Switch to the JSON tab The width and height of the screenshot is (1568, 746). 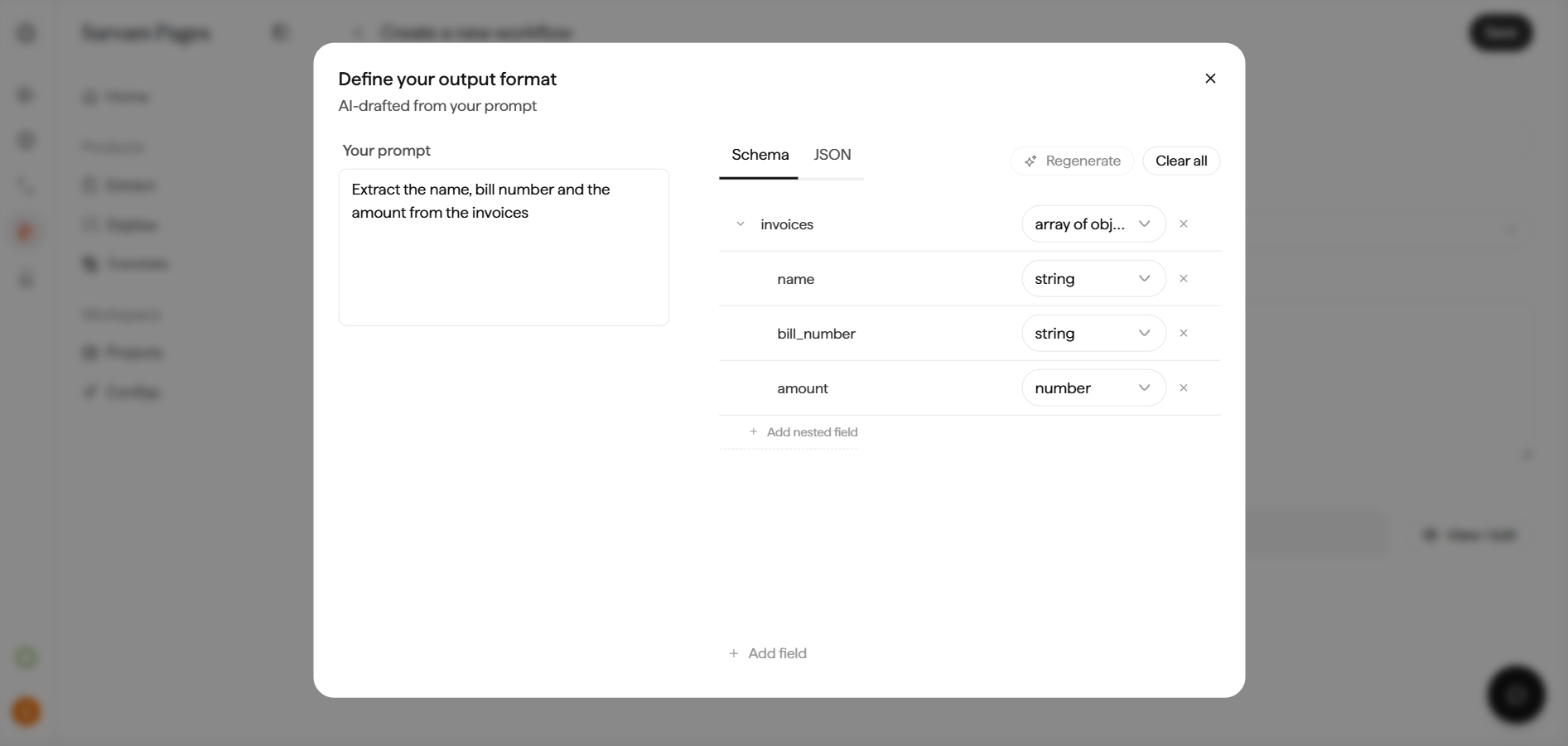pos(832,155)
